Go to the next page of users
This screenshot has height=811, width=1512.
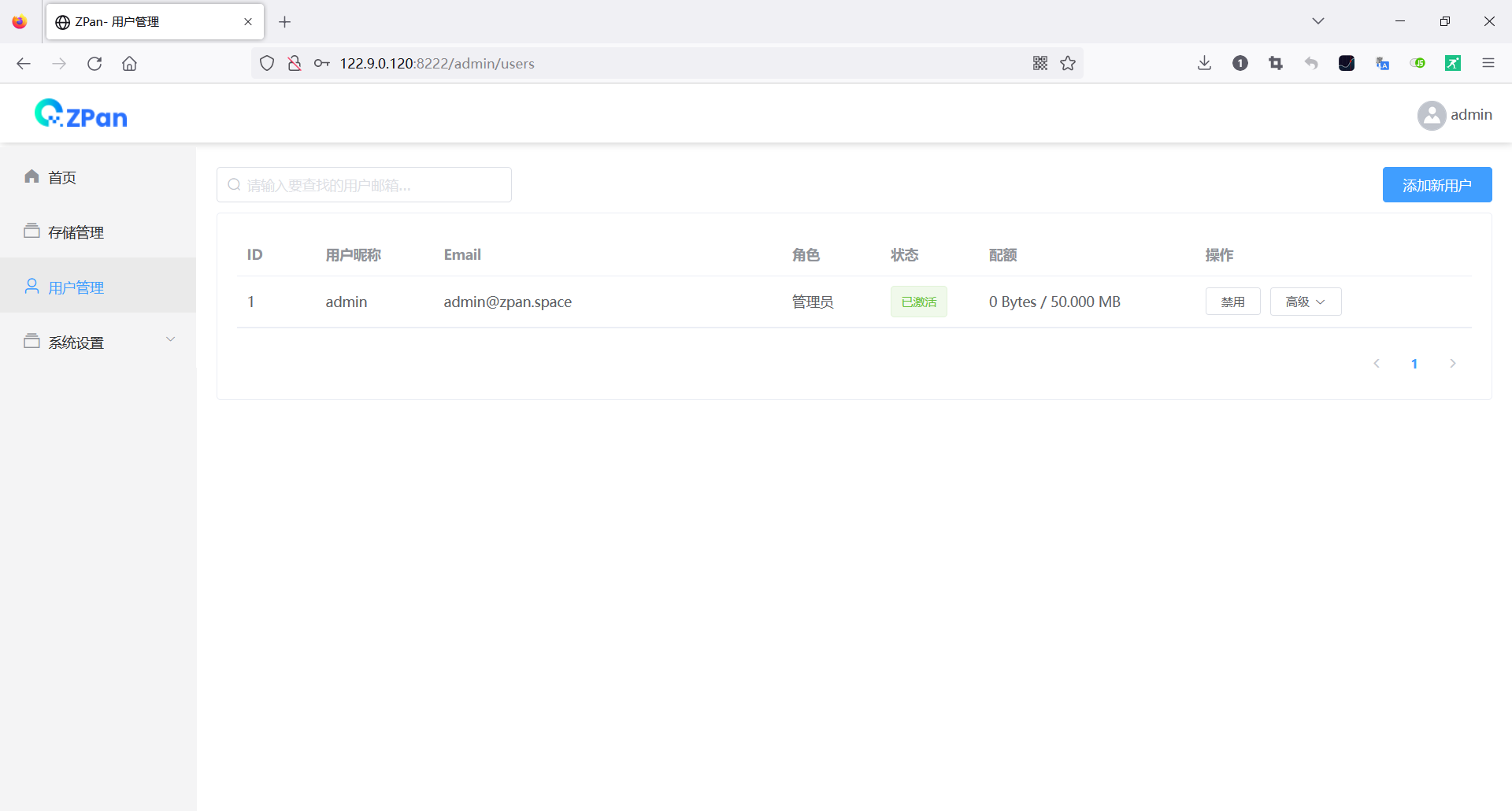tap(1453, 364)
